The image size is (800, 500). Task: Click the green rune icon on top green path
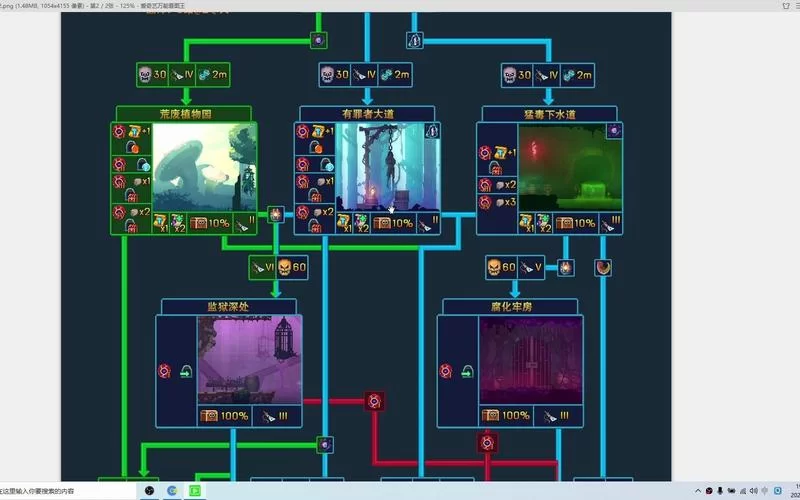tap(318, 40)
